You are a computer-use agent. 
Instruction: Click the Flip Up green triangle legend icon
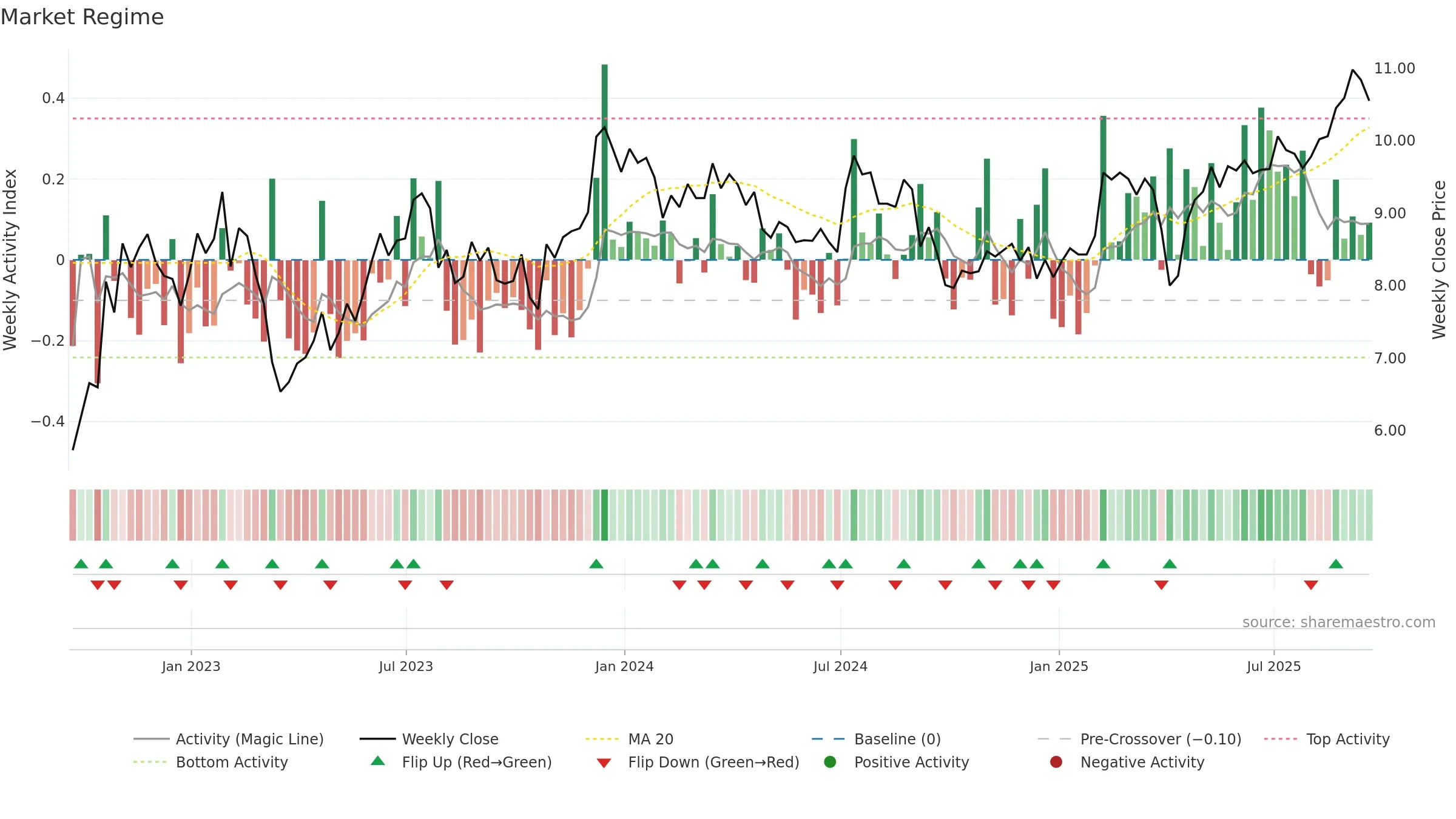pos(378,761)
